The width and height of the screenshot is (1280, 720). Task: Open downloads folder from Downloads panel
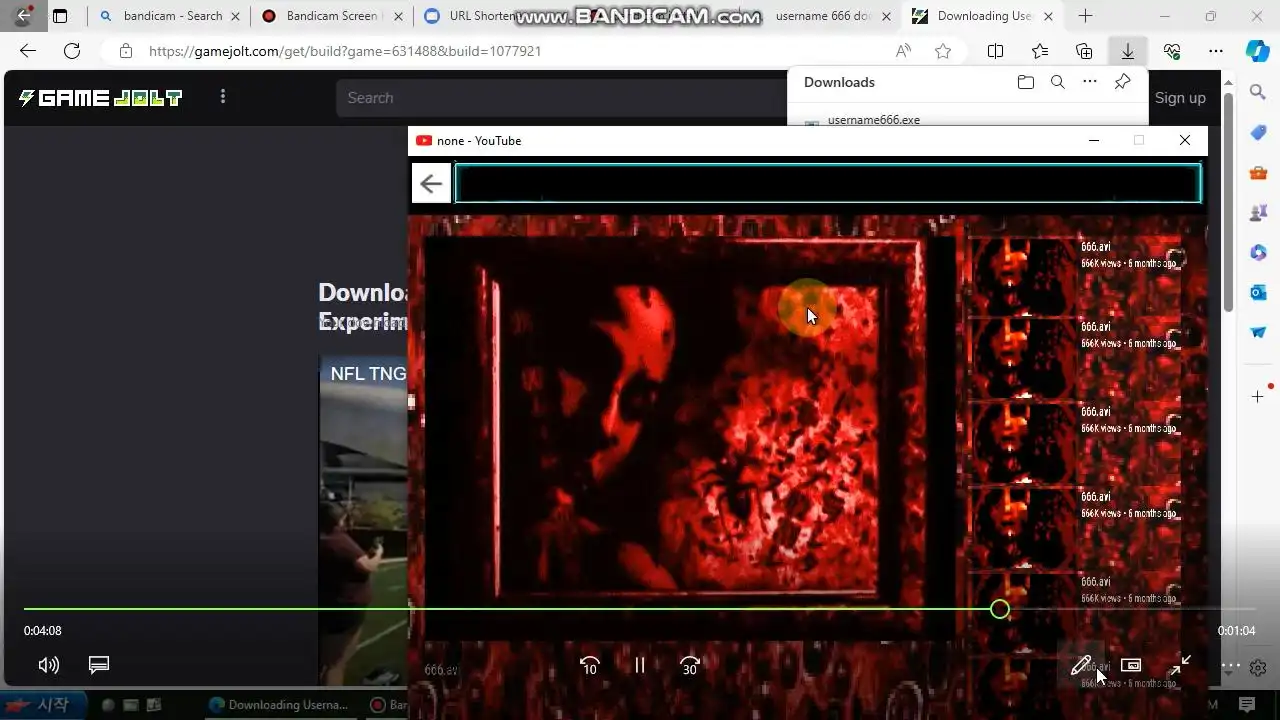coord(1025,82)
